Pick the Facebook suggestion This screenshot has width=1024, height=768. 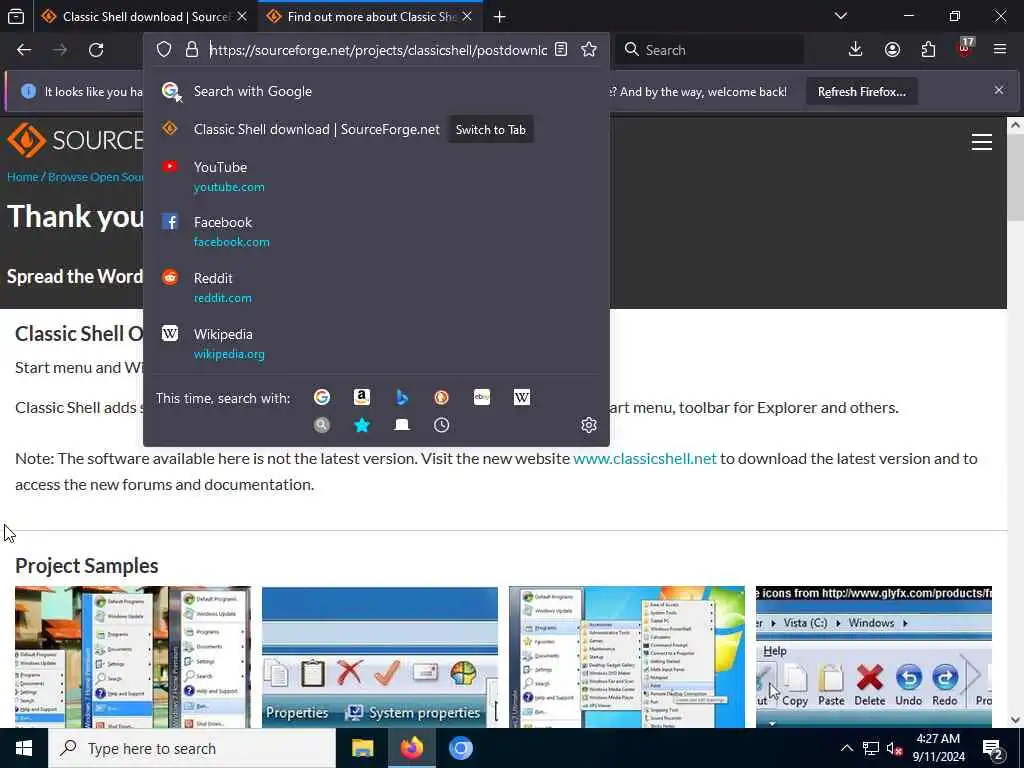(376, 232)
